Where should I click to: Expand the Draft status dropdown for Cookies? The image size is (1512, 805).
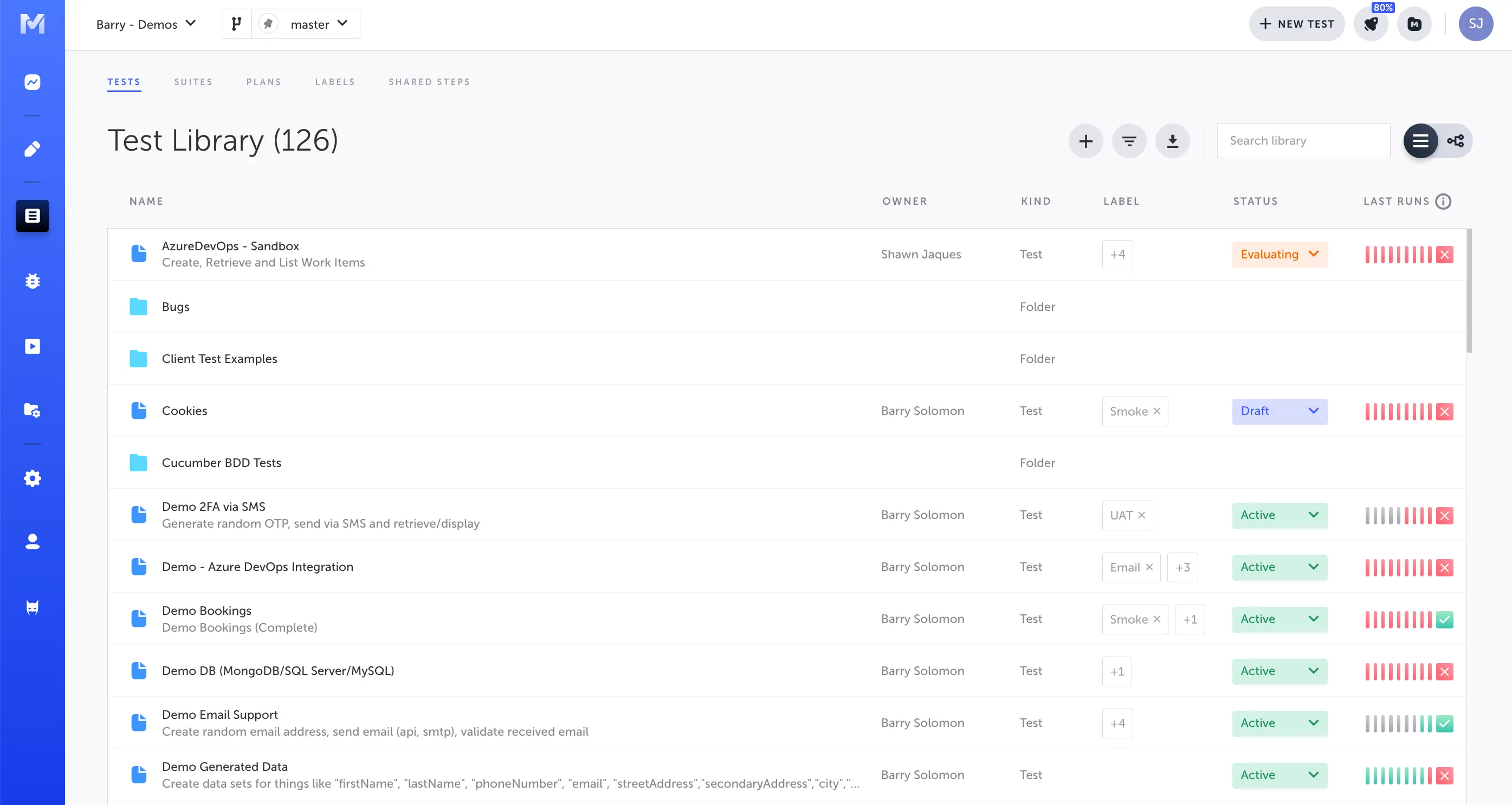[x=1280, y=411]
